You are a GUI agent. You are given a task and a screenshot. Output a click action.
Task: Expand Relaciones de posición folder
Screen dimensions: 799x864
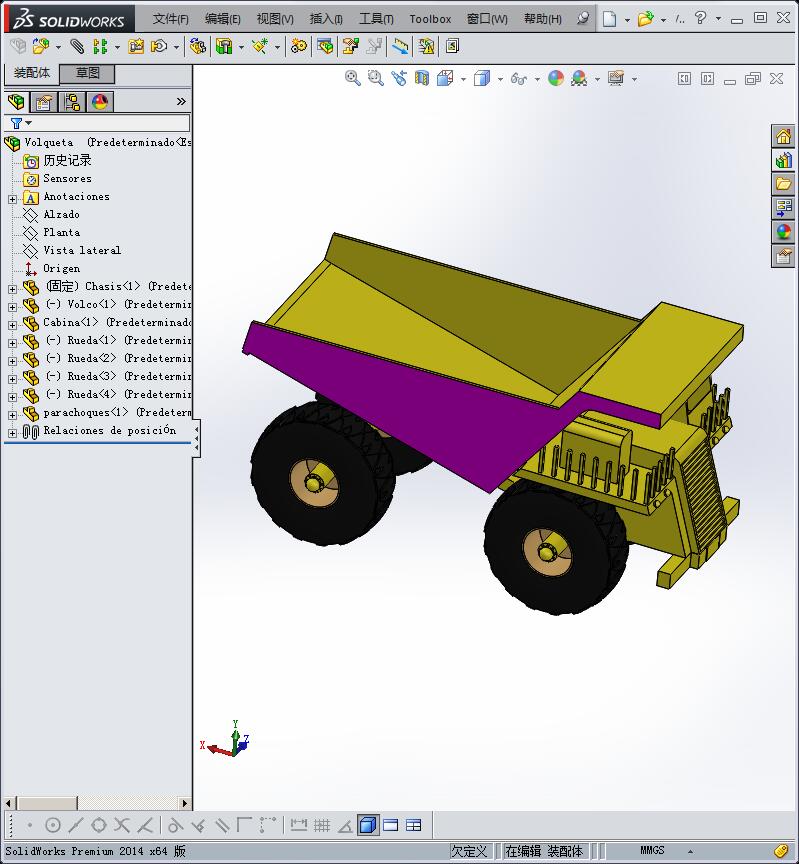point(12,433)
